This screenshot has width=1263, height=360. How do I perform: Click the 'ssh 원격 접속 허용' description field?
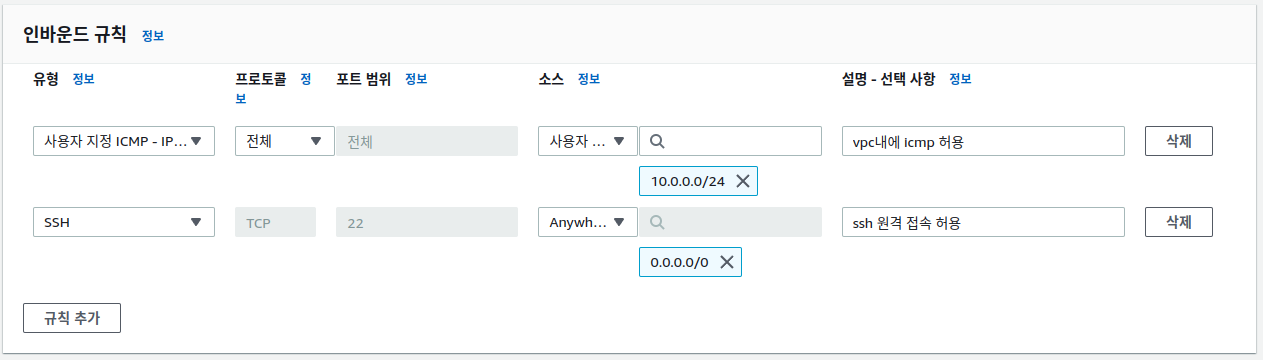(x=984, y=222)
